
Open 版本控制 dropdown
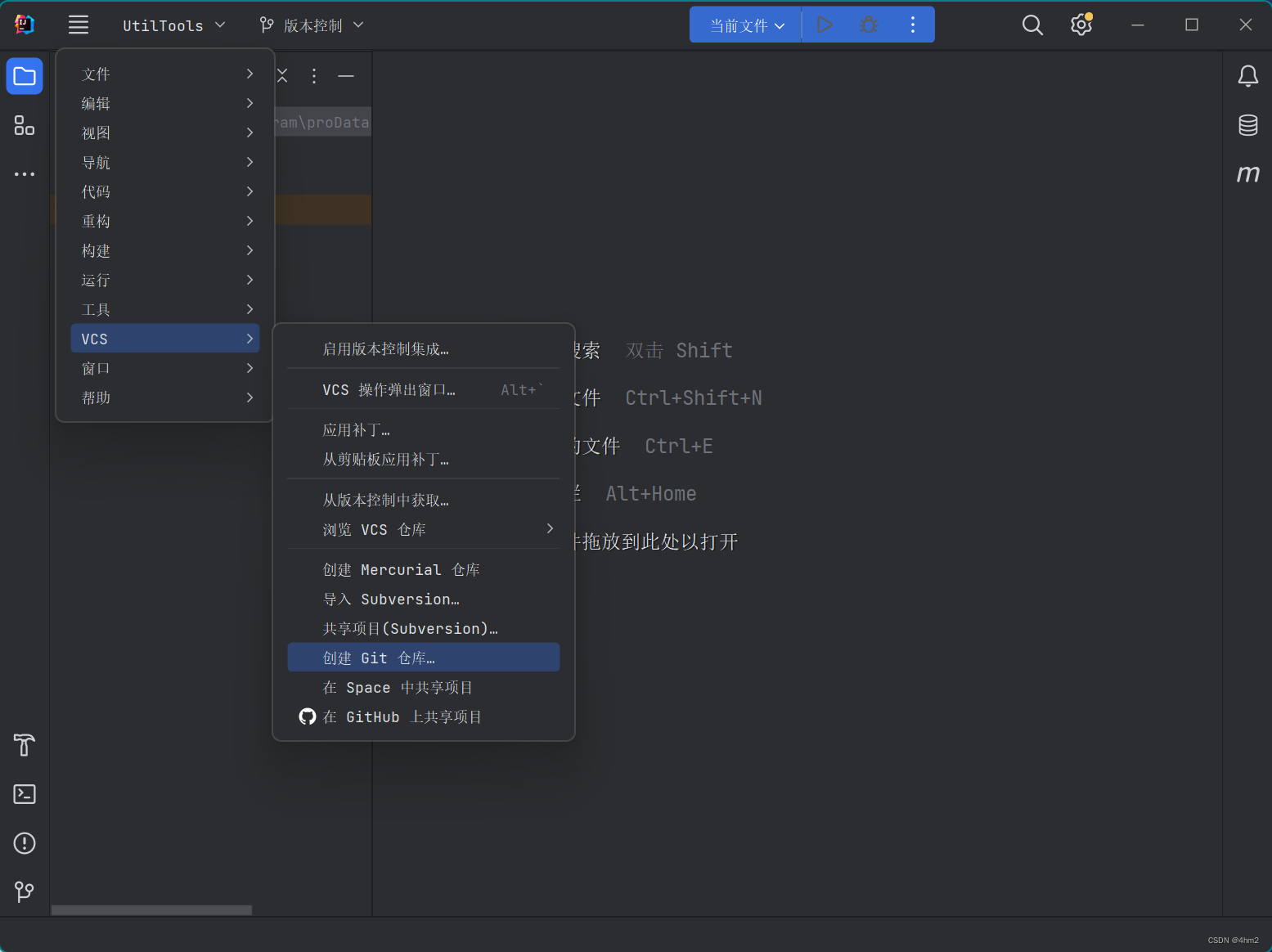click(x=311, y=25)
